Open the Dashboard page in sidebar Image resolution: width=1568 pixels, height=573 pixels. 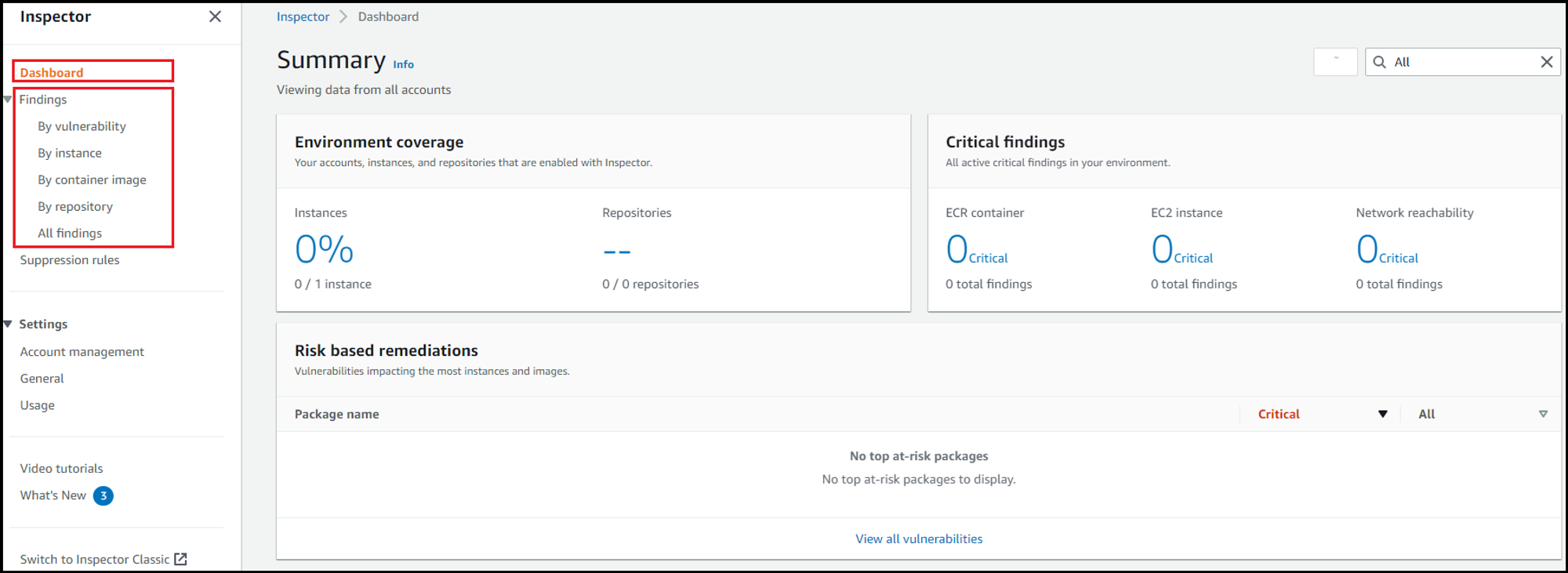tap(52, 73)
